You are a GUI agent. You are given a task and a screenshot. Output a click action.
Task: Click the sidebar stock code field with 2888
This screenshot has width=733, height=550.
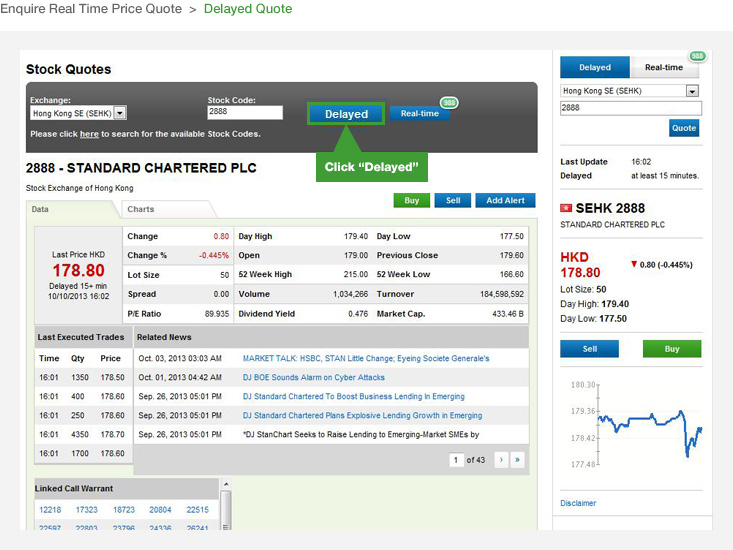coord(631,108)
